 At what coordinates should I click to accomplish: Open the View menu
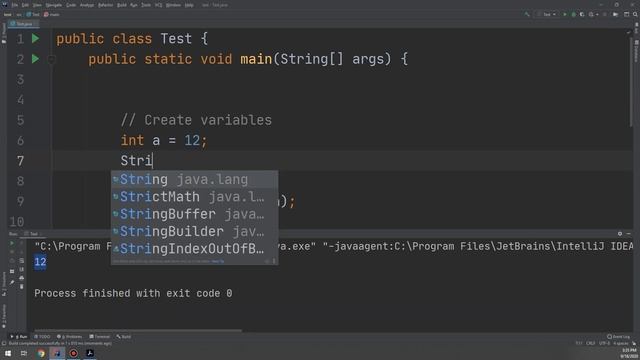pos(37,5)
